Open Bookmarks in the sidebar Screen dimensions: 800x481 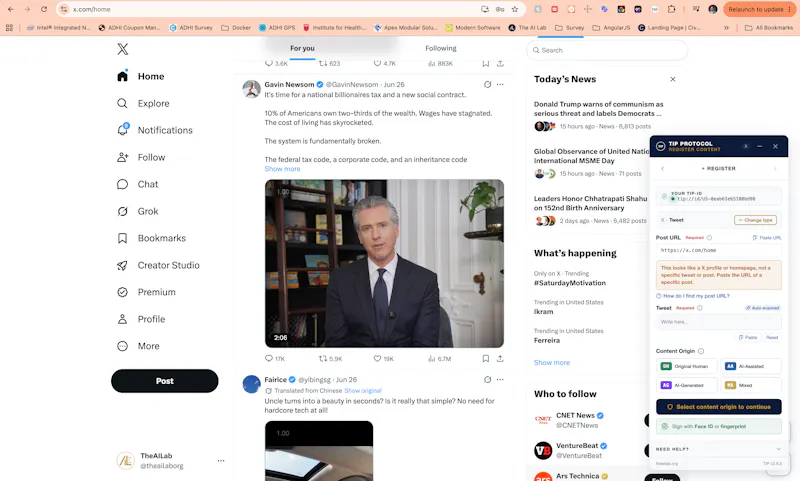click(x=152, y=238)
